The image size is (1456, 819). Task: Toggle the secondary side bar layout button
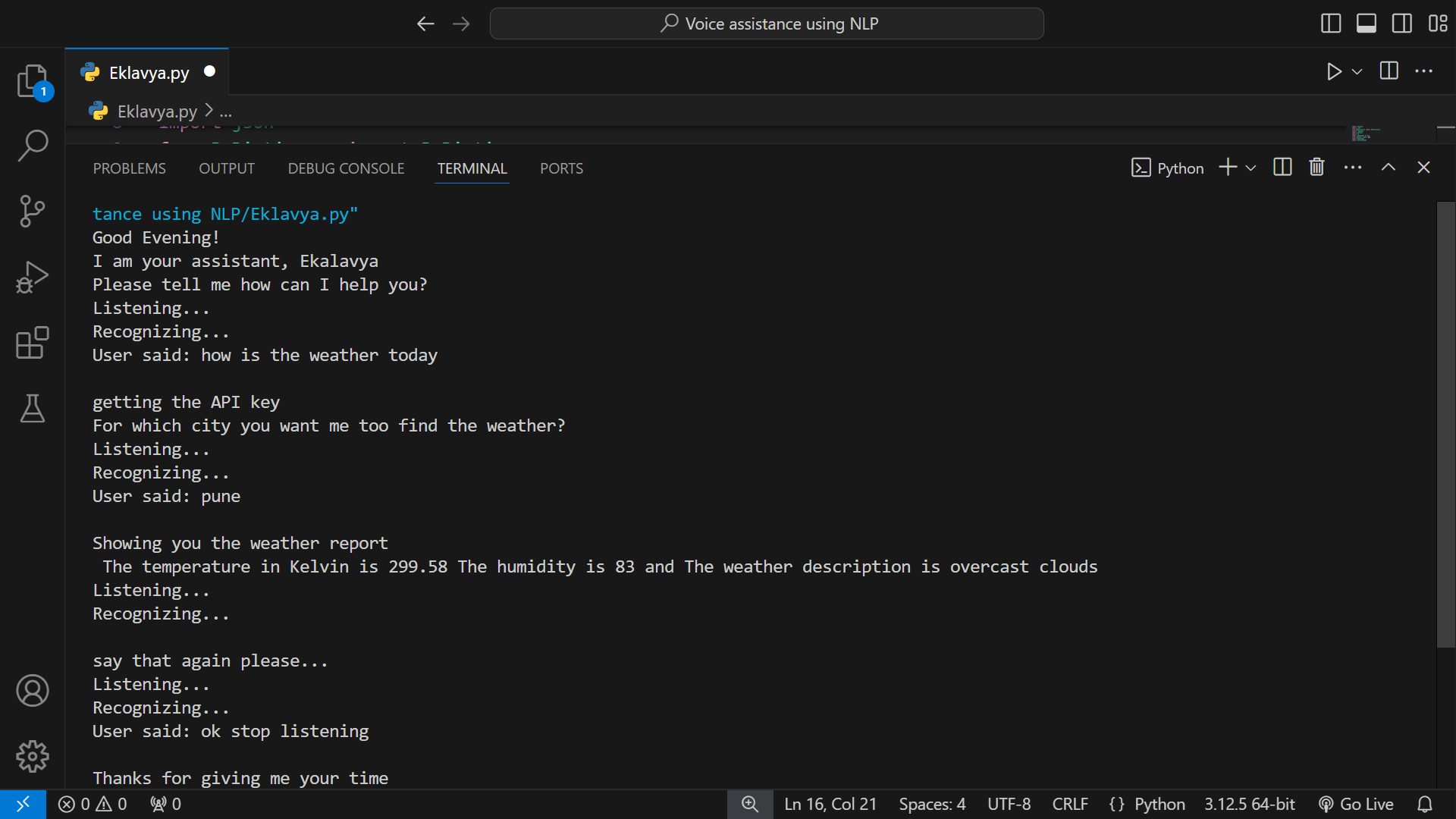point(1401,24)
